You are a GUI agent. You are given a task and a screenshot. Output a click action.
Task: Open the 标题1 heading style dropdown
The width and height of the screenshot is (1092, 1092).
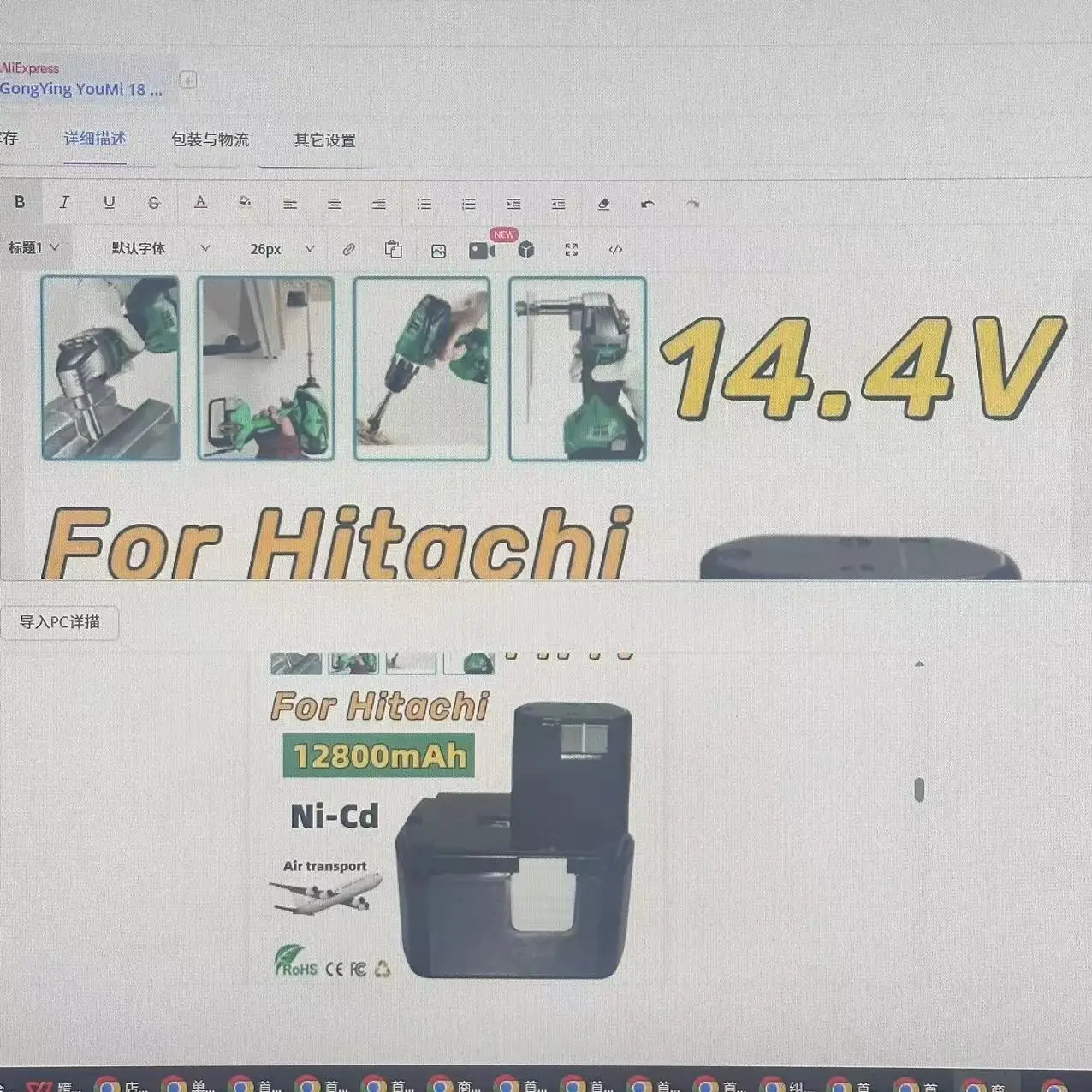(34, 249)
